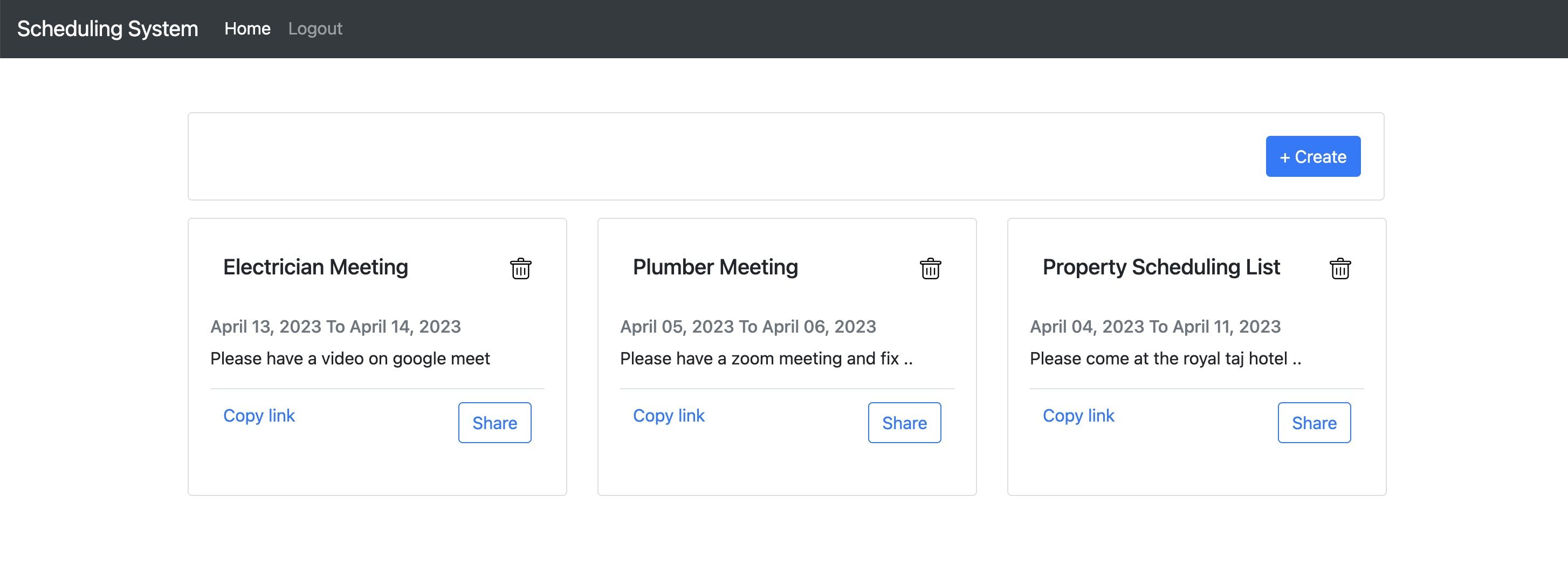Share the Electrician Meeting schedule
This screenshot has height=565, width=1568.
(x=494, y=423)
